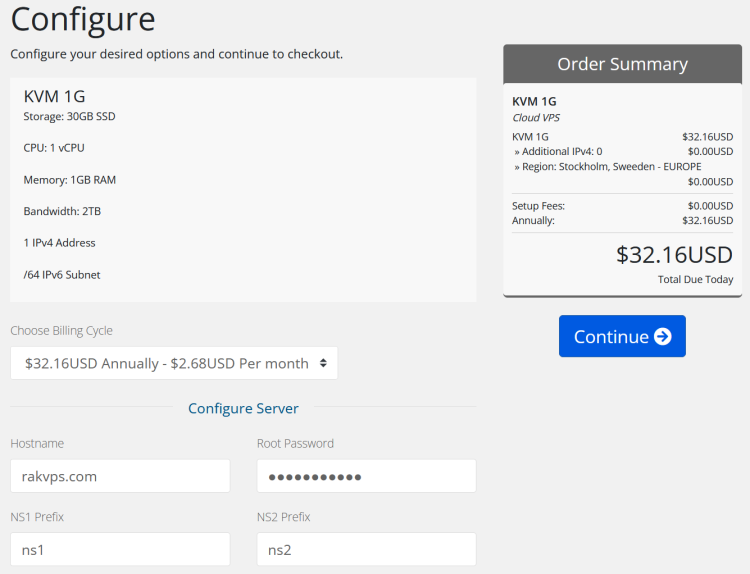Click the billing cycle up-down arrows

click(x=323, y=363)
